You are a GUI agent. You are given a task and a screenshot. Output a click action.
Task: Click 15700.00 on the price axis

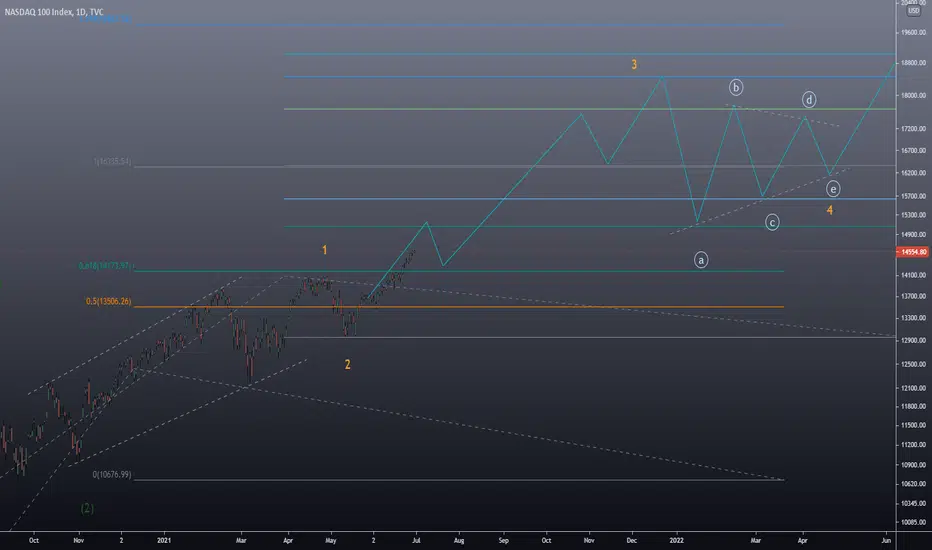913,196
